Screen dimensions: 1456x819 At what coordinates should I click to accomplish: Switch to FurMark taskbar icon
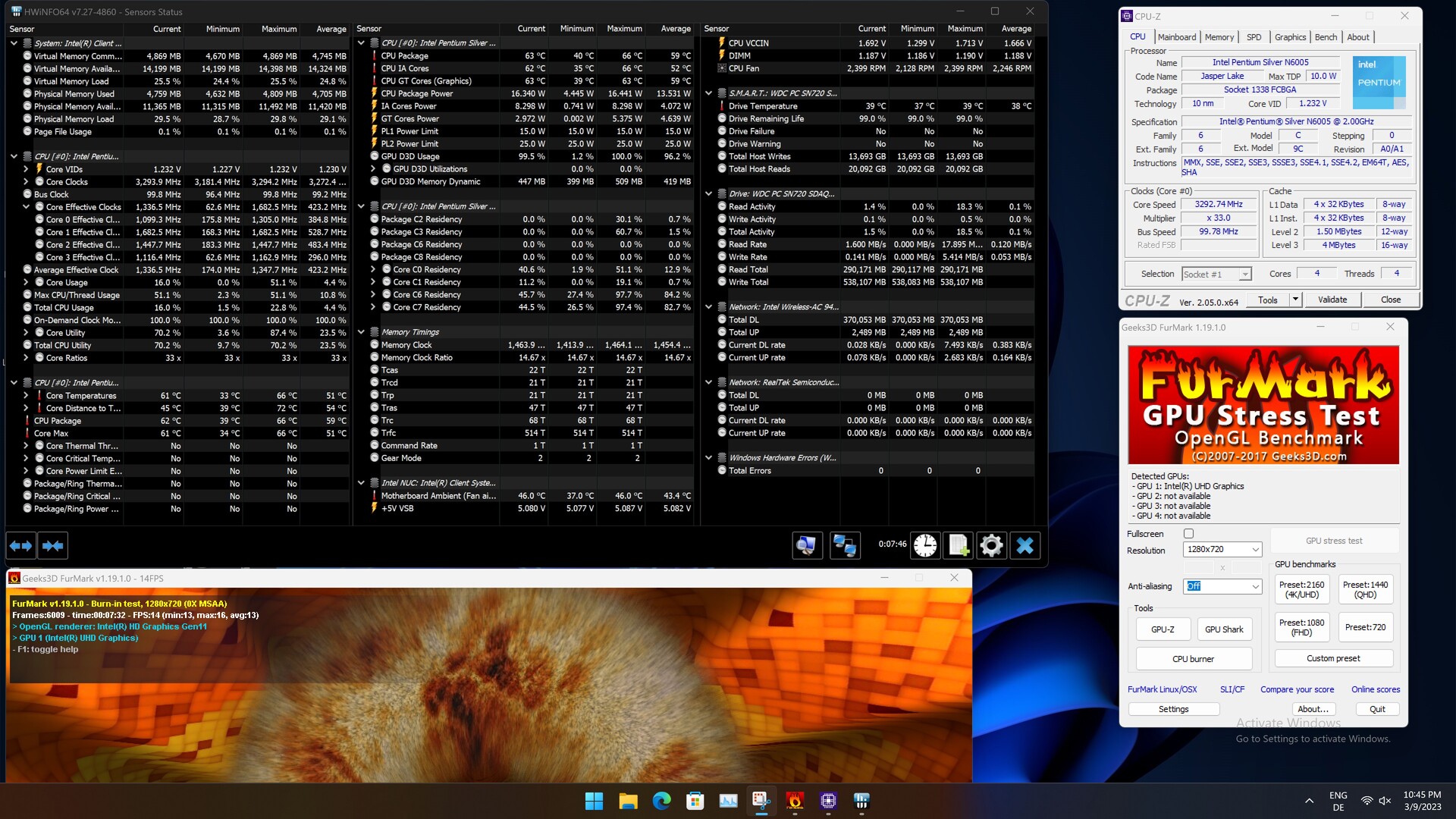click(x=795, y=801)
